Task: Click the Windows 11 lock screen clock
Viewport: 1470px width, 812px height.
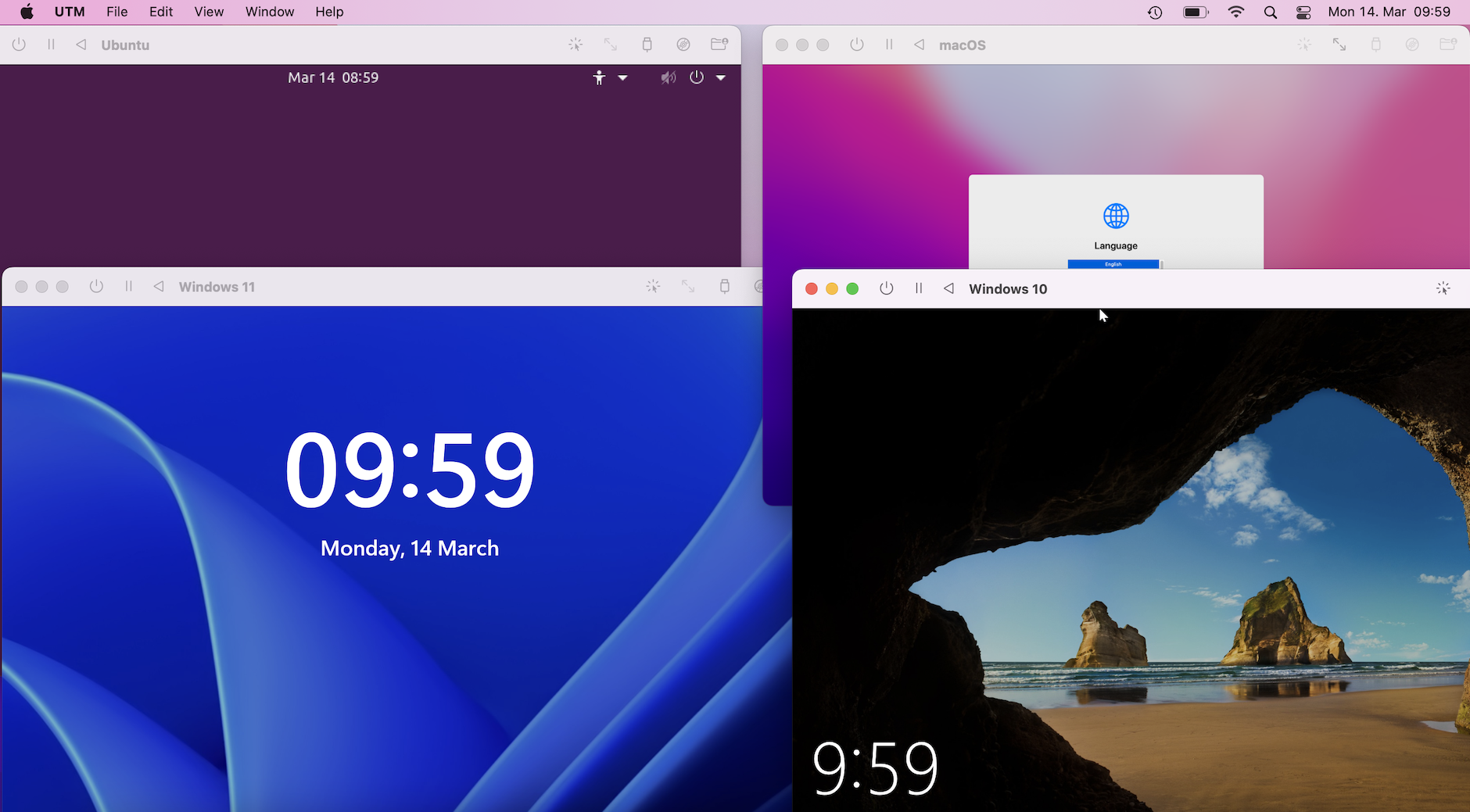Action: point(410,469)
